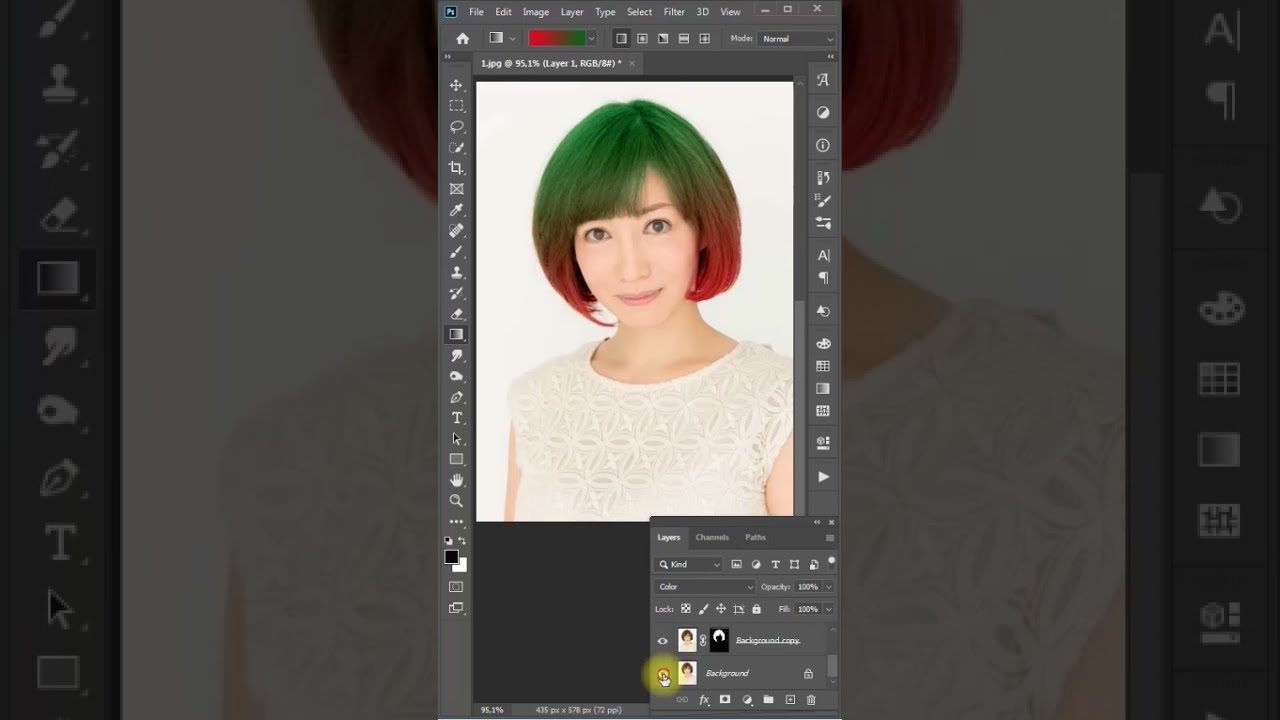Switch to the Channels tab
This screenshot has height=720, width=1280.
coord(712,538)
